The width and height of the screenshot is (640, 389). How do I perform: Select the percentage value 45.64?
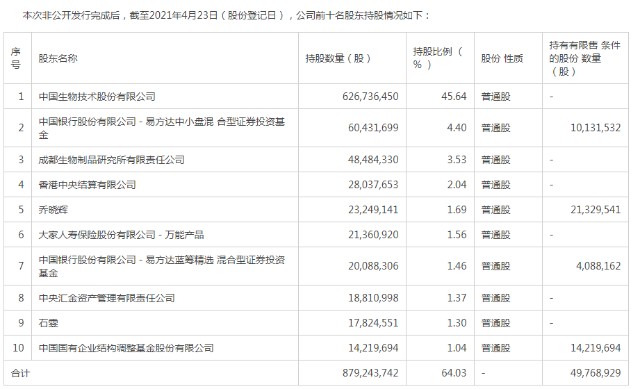454,96
